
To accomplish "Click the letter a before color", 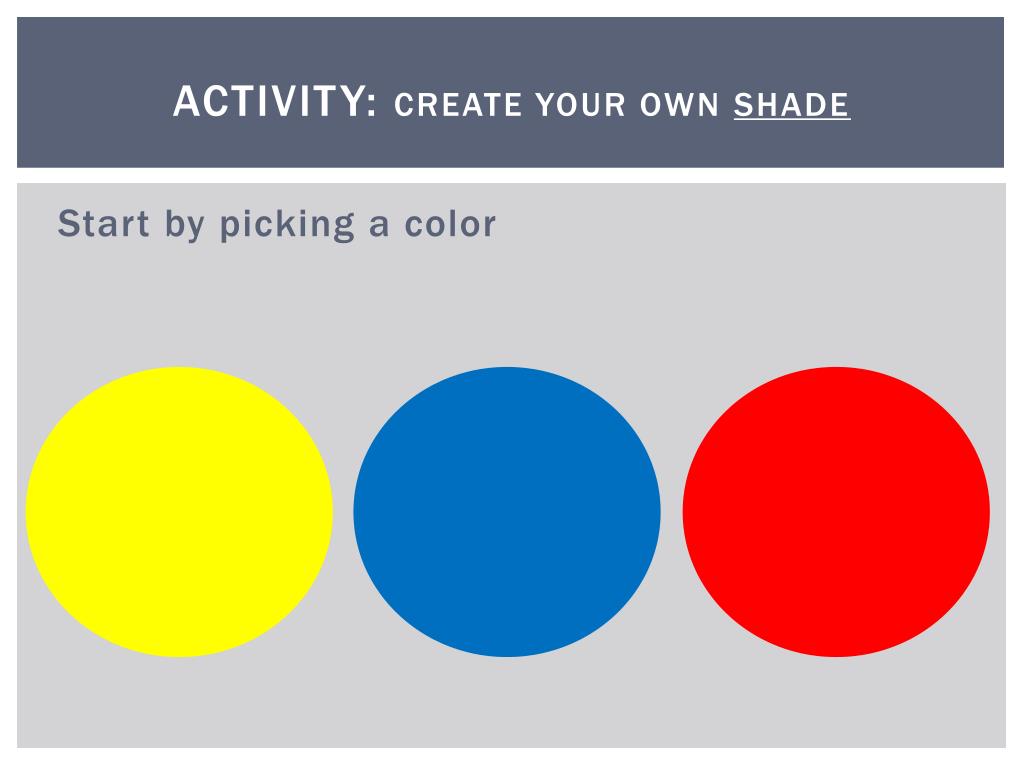I will coord(379,226).
